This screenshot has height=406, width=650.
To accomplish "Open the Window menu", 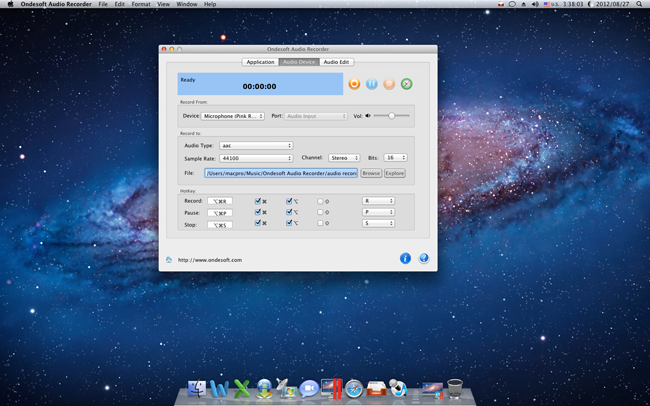I will click(187, 4).
